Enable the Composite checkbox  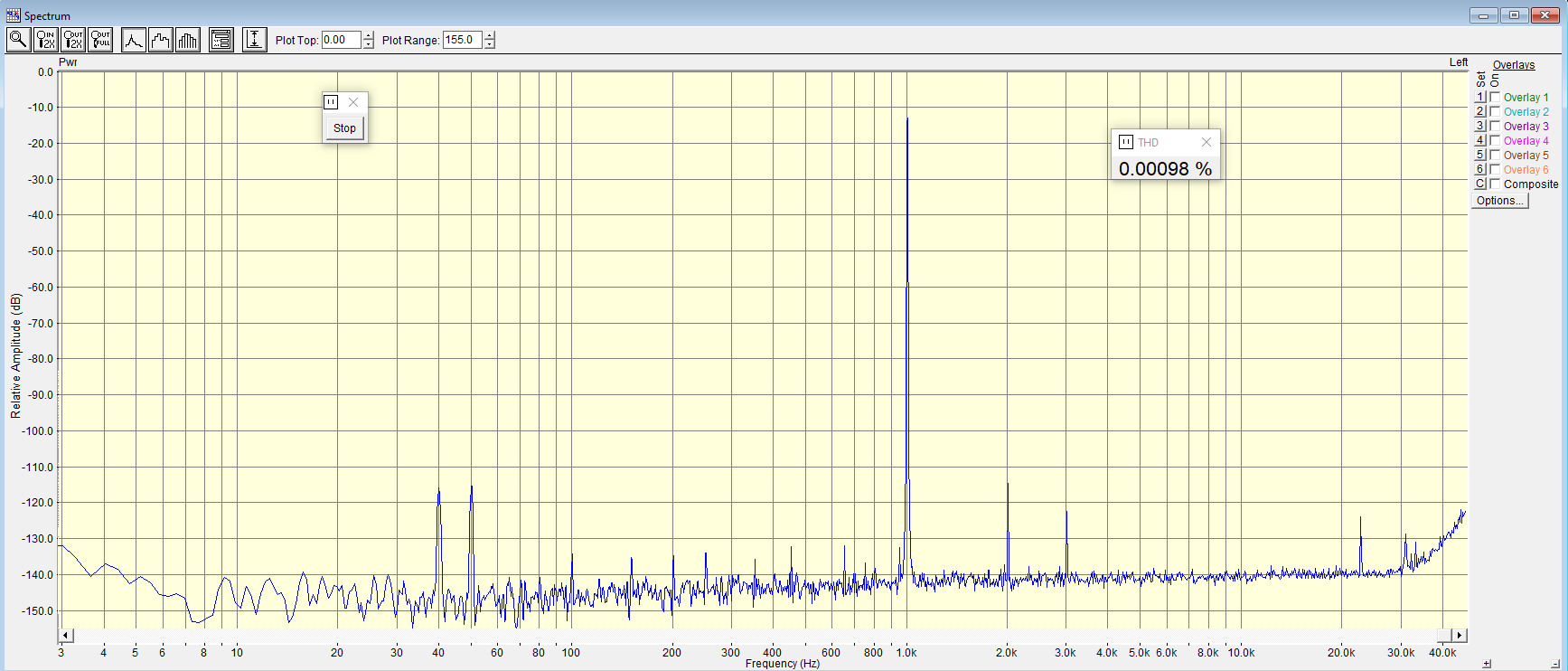[x=1495, y=184]
